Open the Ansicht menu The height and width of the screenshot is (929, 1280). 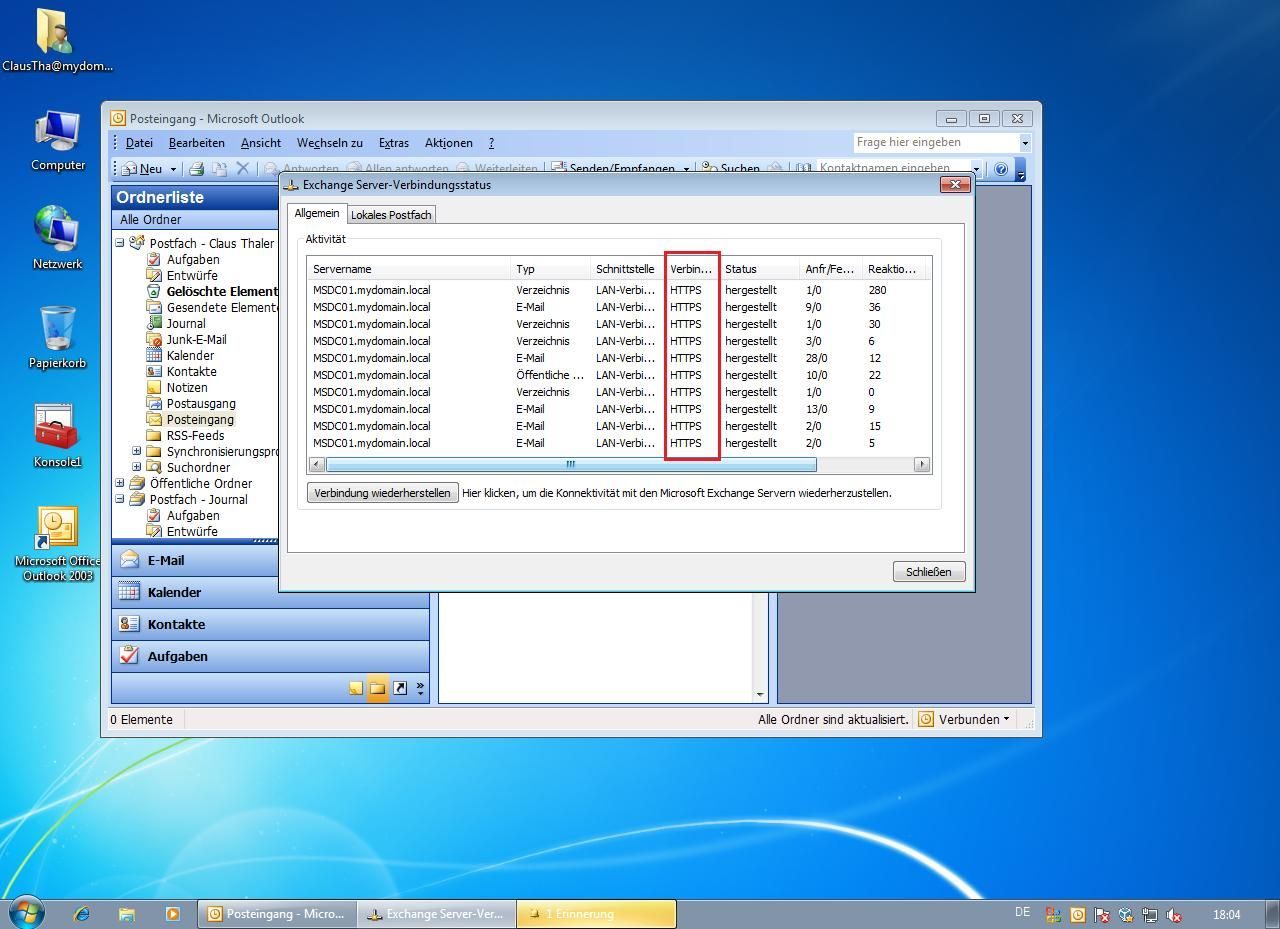click(260, 143)
